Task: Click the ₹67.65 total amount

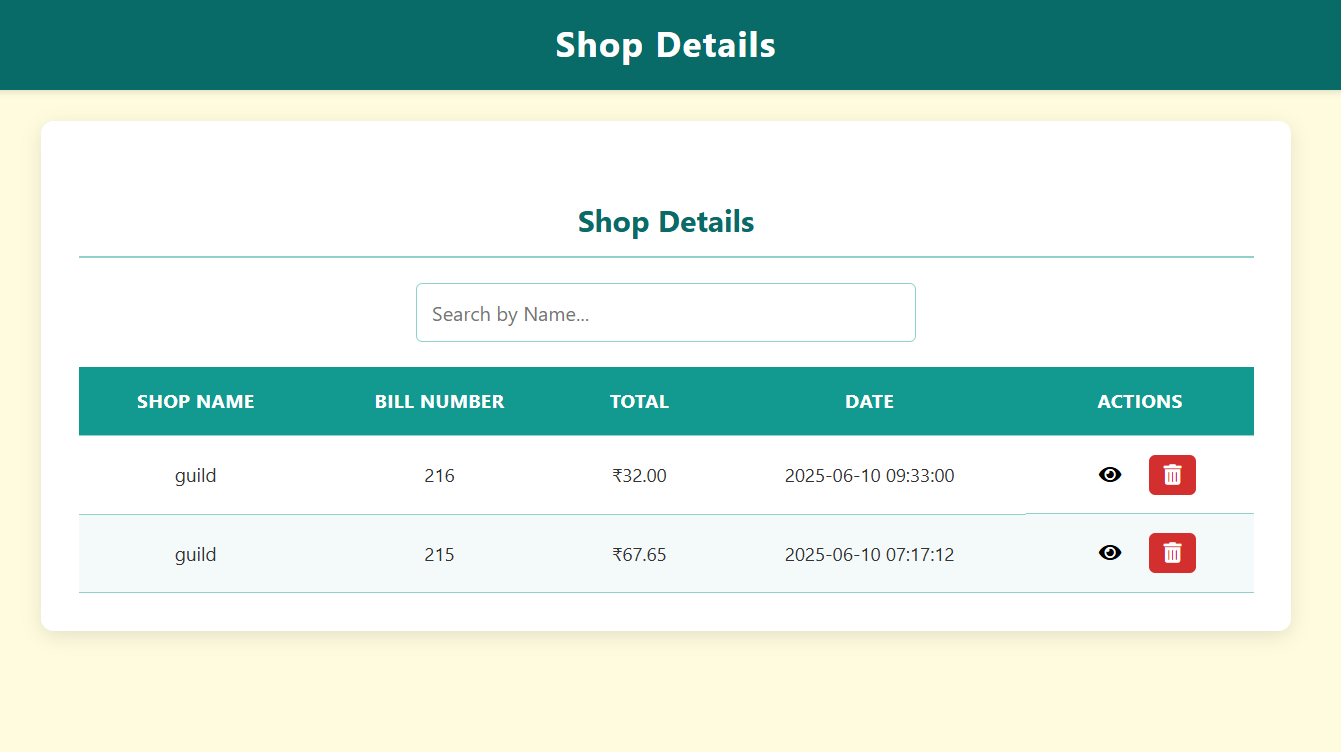Action: pos(639,555)
